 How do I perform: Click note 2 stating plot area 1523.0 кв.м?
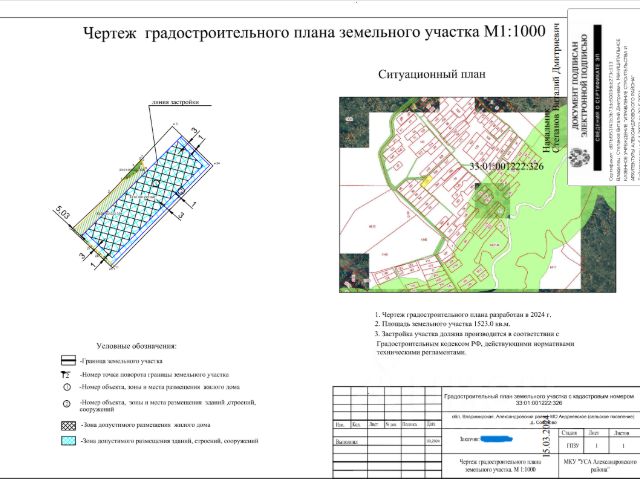tap(442, 324)
